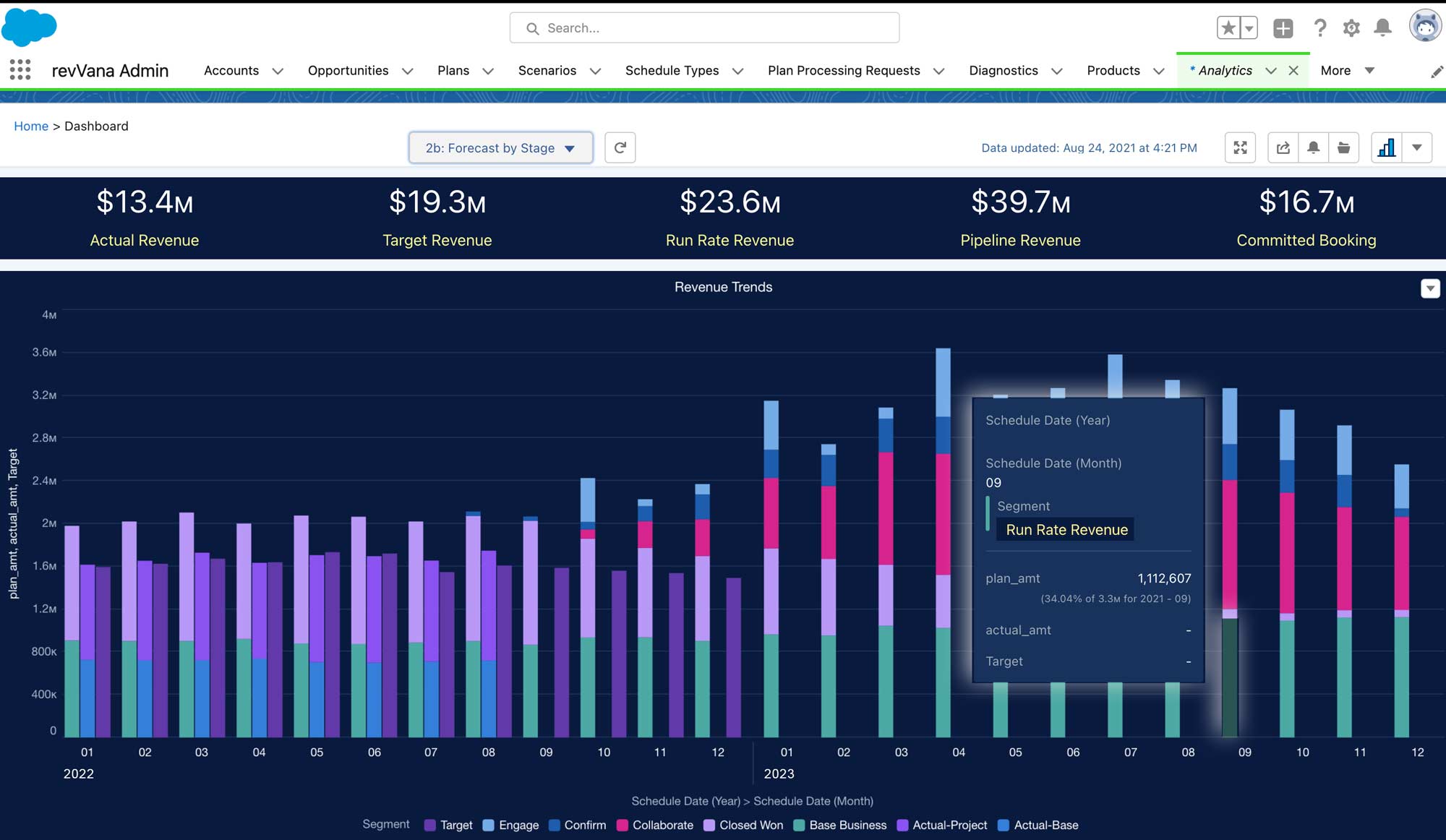The height and width of the screenshot is (840, 1446).
Task: Click the Global Actions plus icon
Action: 1283,28
